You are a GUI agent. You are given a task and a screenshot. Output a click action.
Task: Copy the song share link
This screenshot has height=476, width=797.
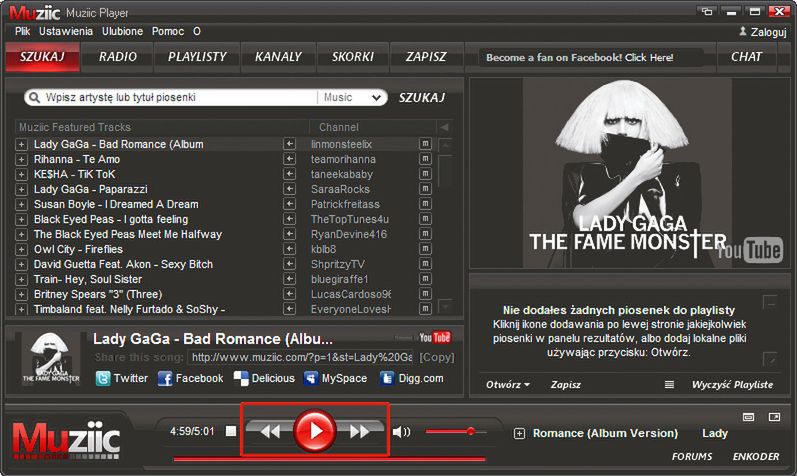(x=437, y=358)
